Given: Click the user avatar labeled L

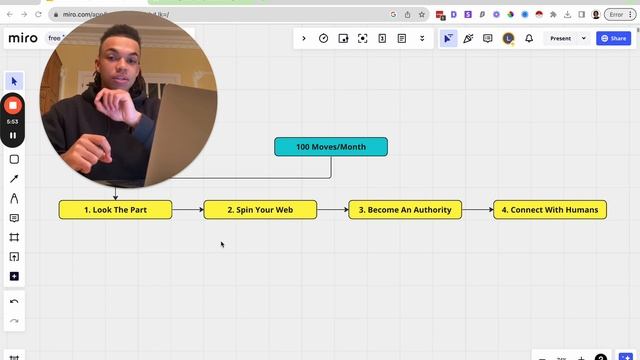Looking at the screenshot, I should 508,39.
